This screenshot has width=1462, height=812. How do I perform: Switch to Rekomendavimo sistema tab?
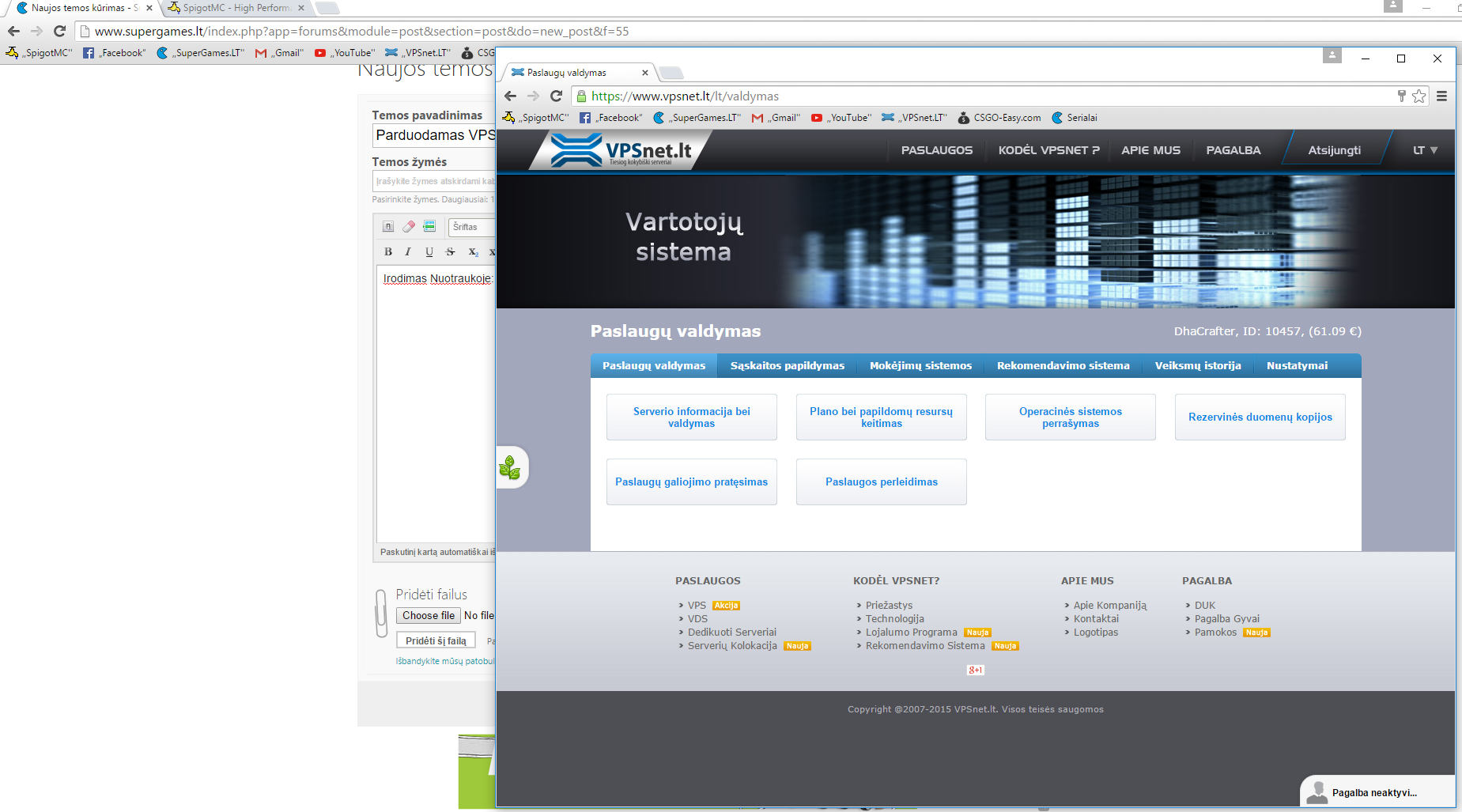[1063, 365]
